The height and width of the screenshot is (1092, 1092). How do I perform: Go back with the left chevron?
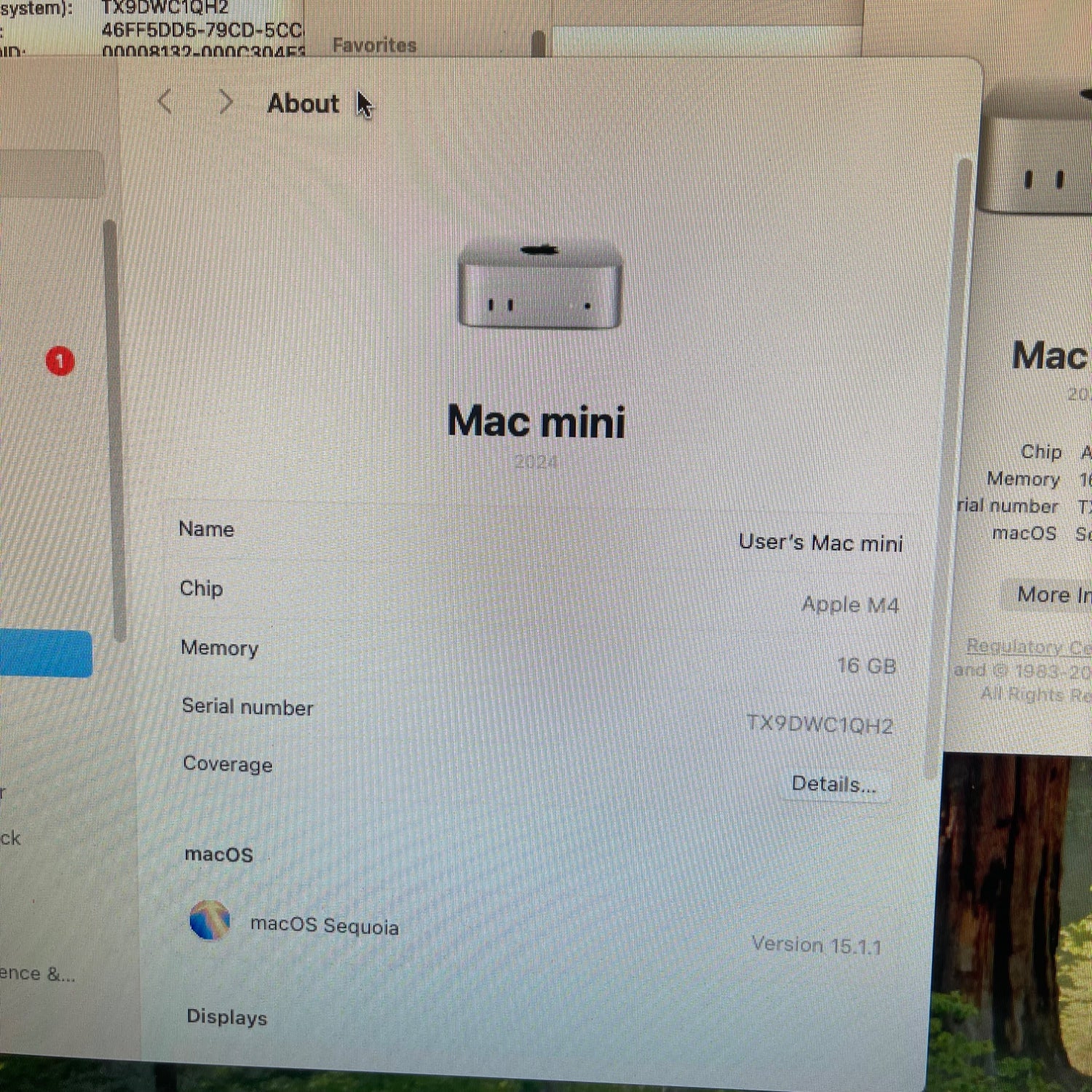(165, 102)
